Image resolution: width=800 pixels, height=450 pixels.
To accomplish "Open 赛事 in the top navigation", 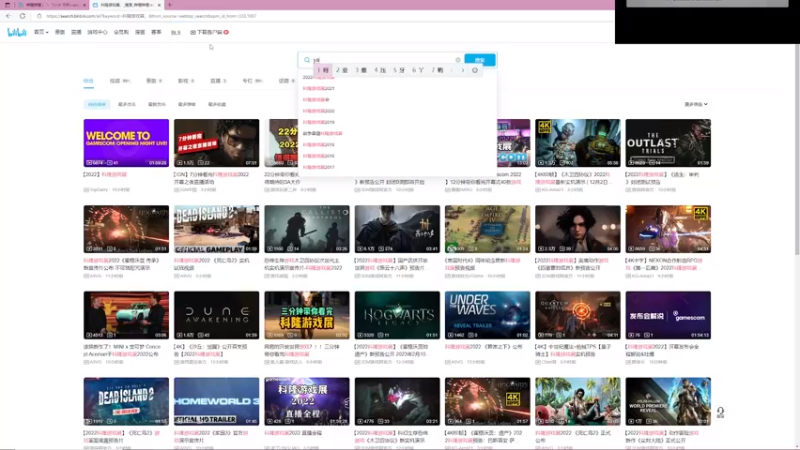I will point(156,32).
